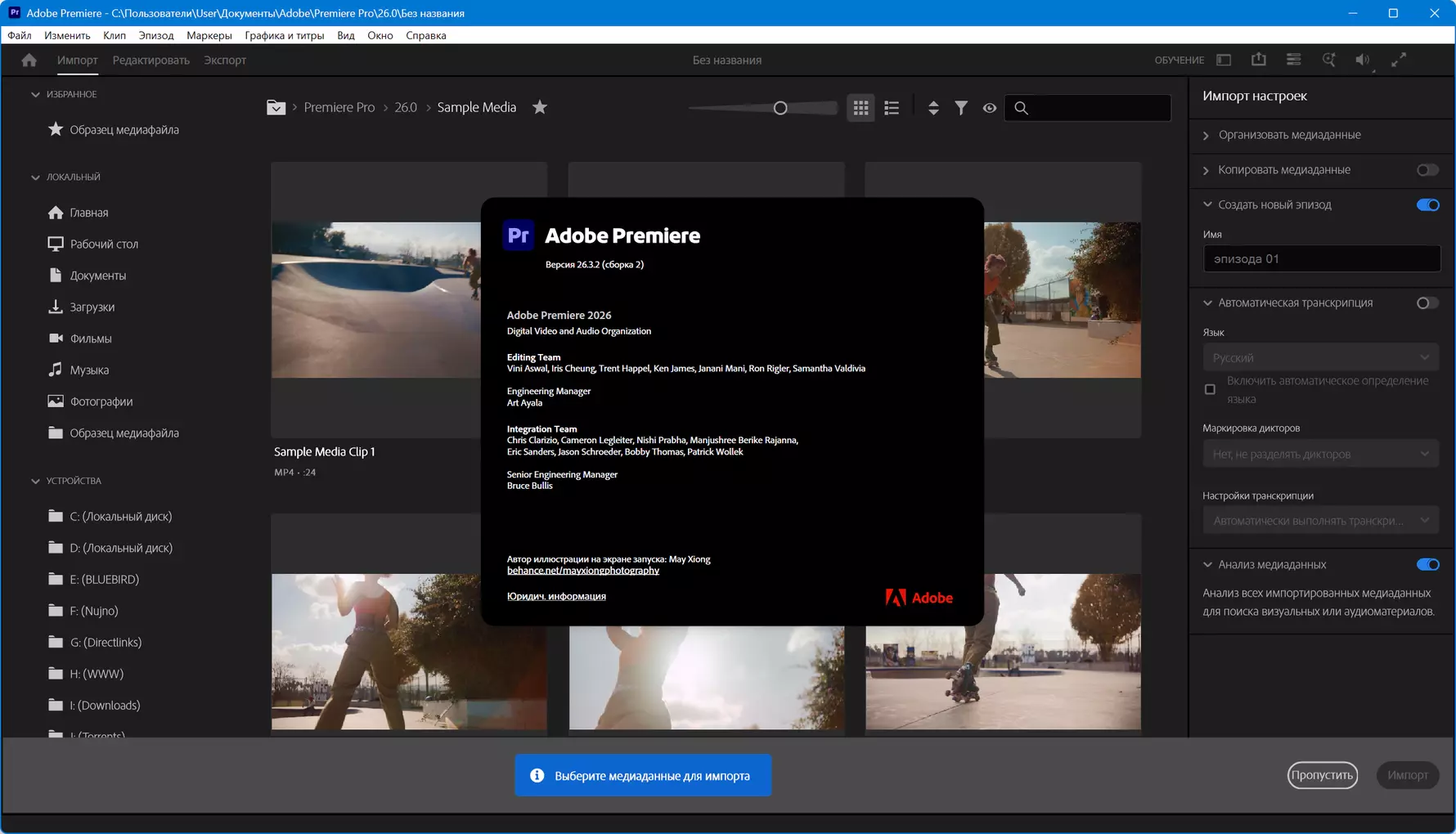Open behance.net/mayxiongphotography link
The height and width of the screenshot is (834, 1456).
(583, 571)
